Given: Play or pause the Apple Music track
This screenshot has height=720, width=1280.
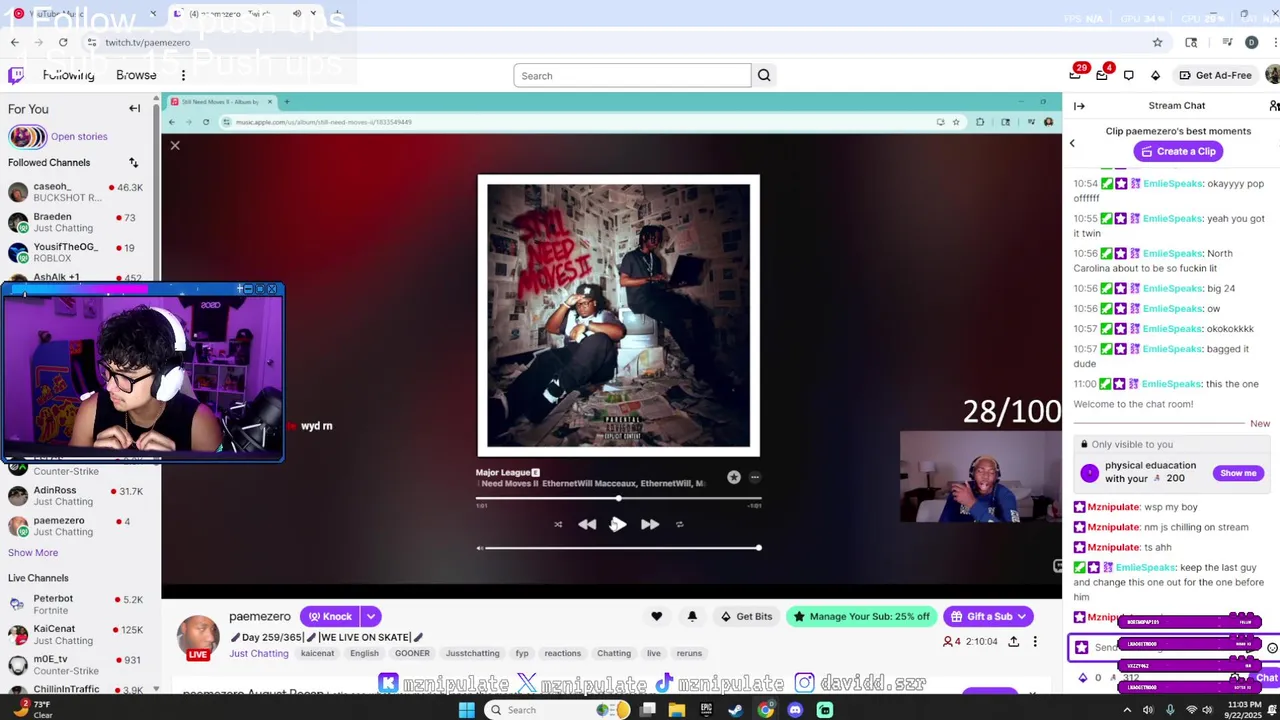Looking at the screenshot, I should (x=618, y=524).
